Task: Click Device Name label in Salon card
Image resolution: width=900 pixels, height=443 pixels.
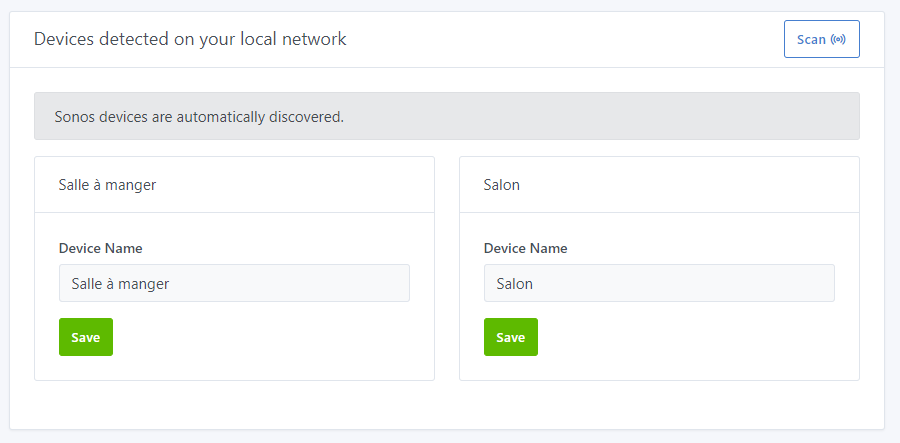Action: pyautogui.click(x=525, y=248)
